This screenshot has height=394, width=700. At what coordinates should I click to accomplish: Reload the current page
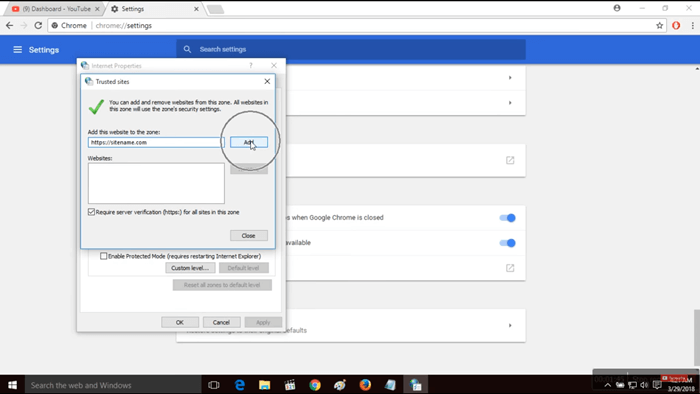coord(38,25)
